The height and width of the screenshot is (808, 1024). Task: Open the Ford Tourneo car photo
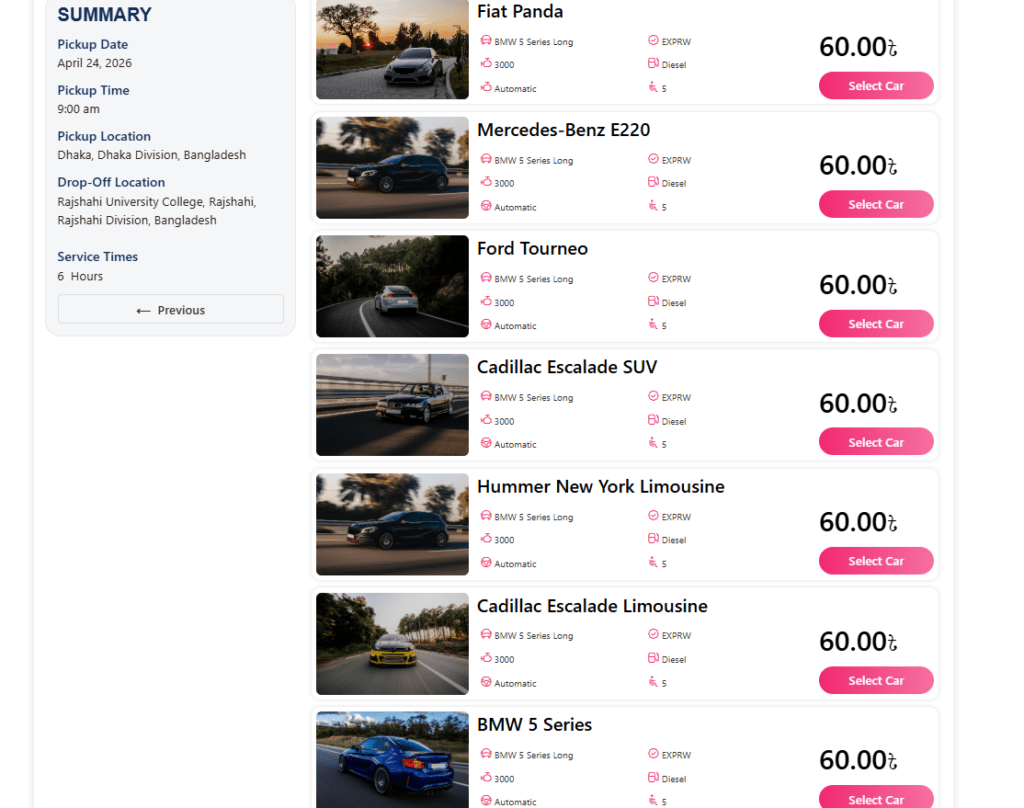tap(392, 286)
